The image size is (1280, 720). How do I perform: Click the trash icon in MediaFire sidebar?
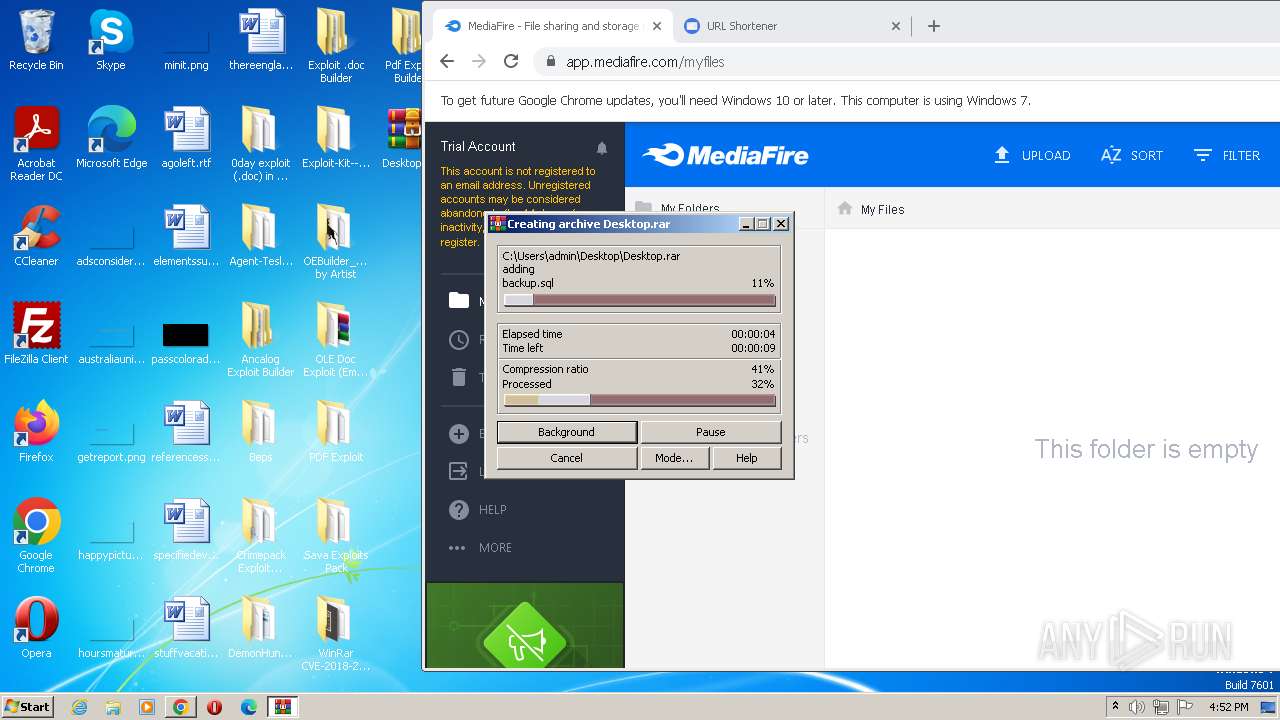[459, 377]
